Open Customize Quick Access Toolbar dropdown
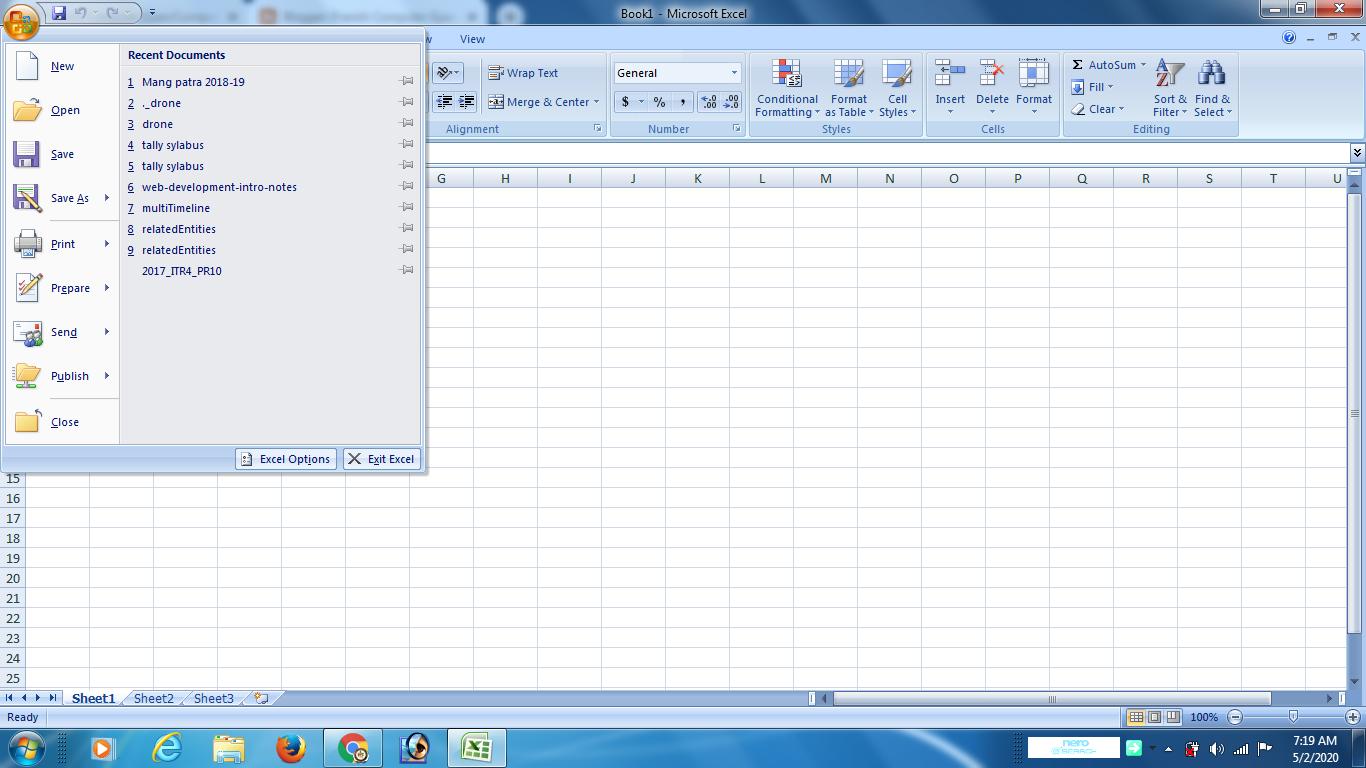This screenshot has height=768, width=1366. point(152,13)
